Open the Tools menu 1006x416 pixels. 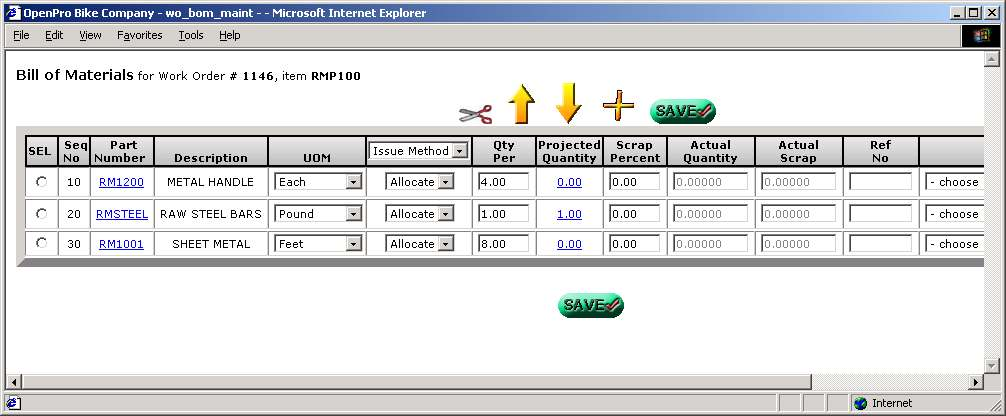[190, 35]
